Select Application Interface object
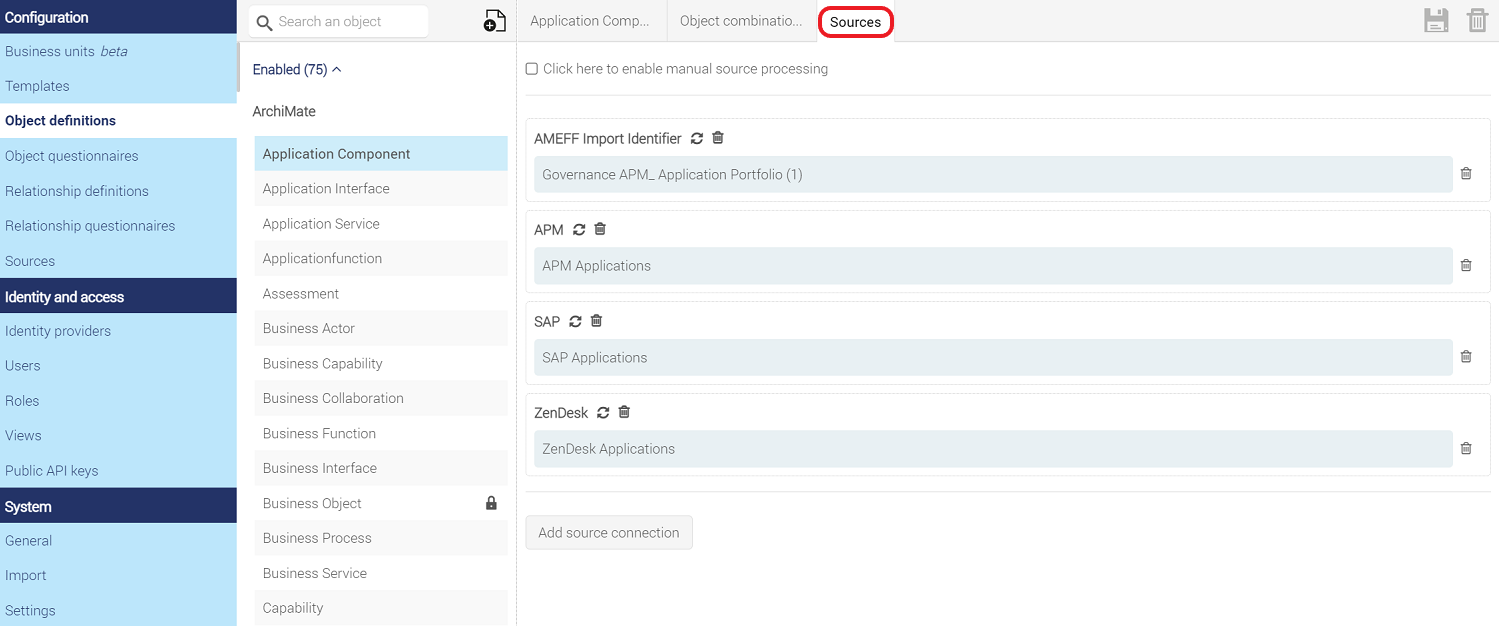The image size is (1499, 626). coord(381,189)
